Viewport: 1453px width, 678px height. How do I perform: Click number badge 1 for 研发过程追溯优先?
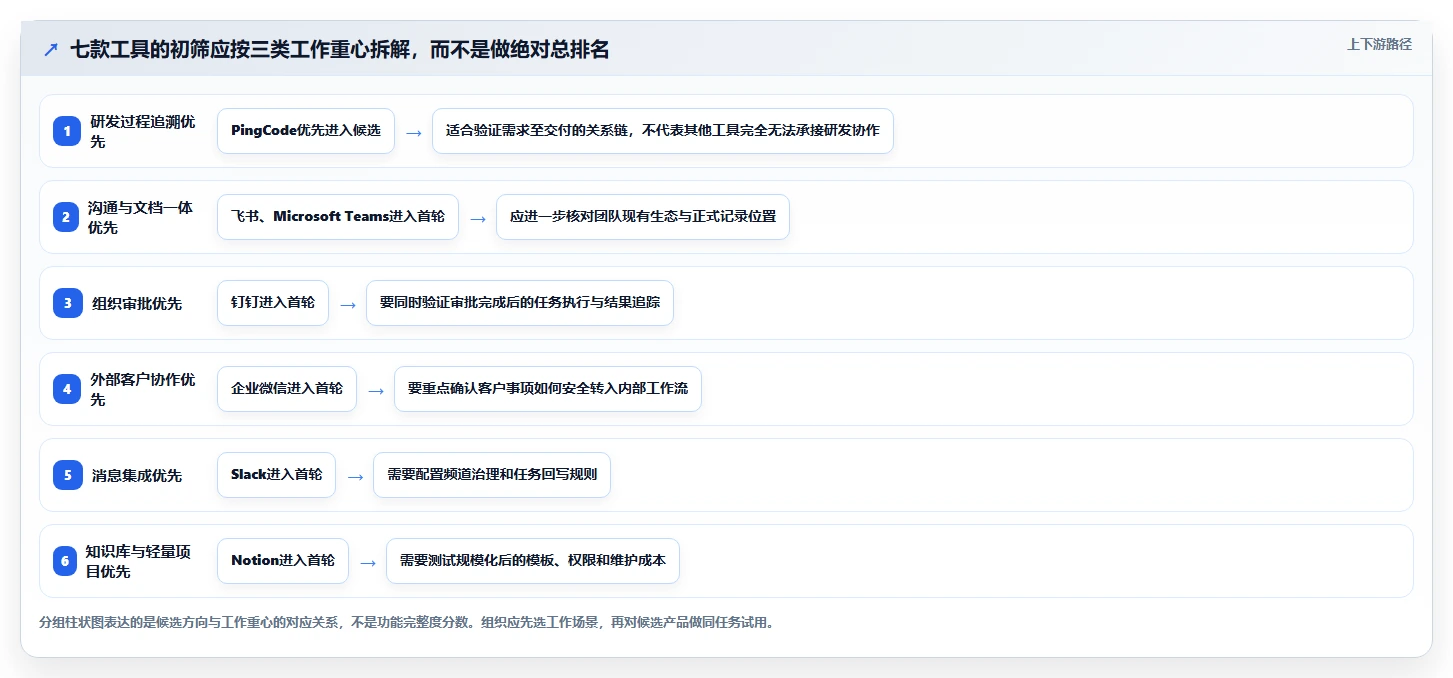click(x=67, y=131)
